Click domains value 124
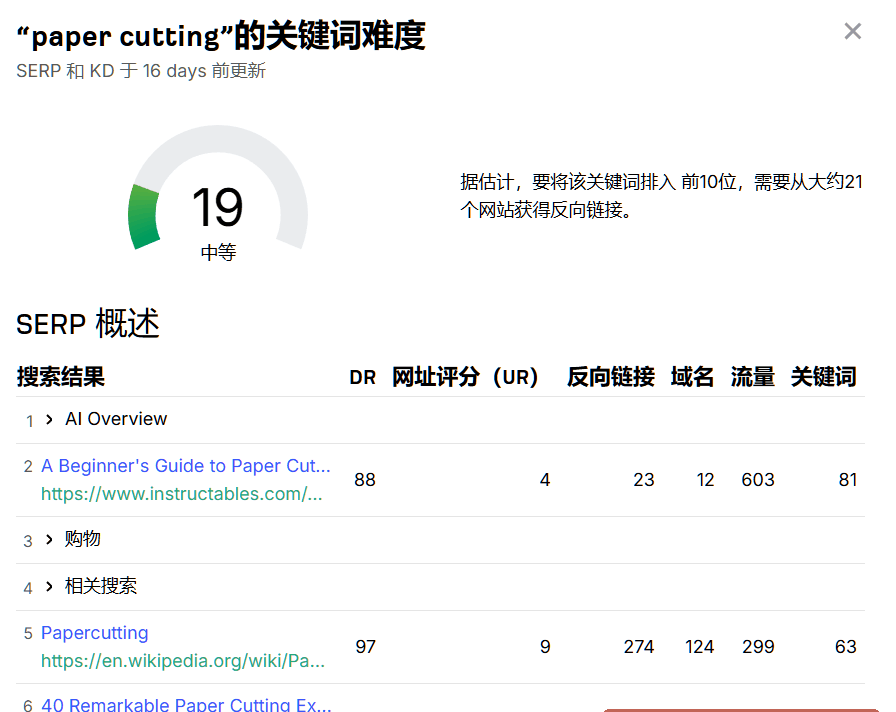The height and width of the screenshot is (712, 896). pos(699,647)
